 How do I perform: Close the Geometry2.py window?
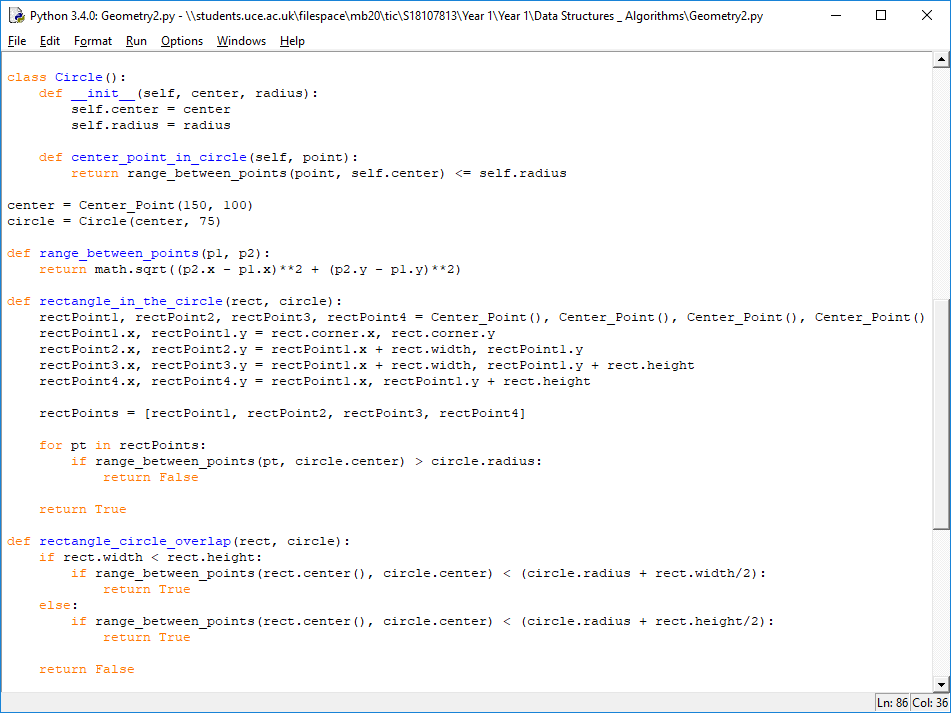pos(927,16)
